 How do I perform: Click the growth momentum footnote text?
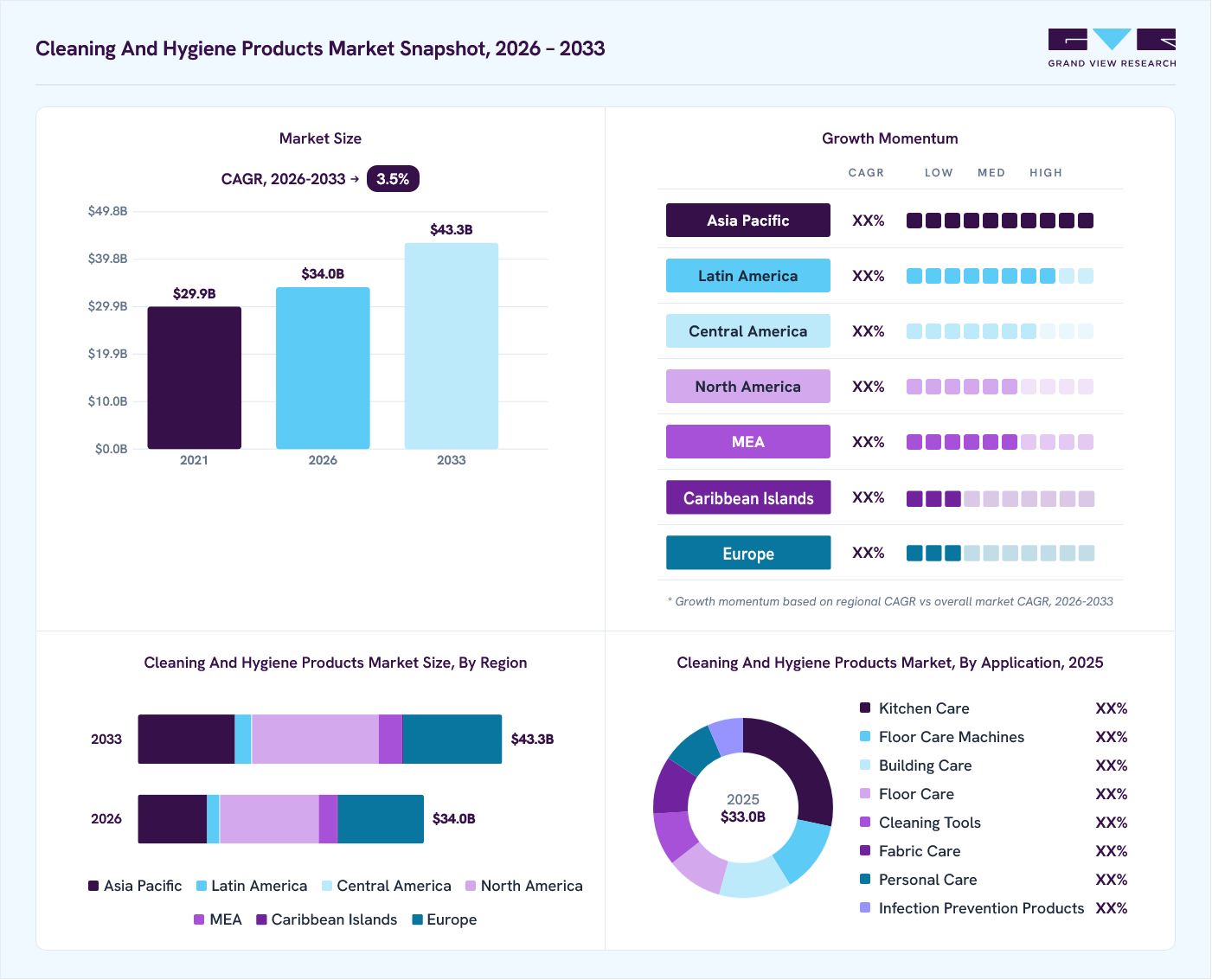(x=890, y=601)
